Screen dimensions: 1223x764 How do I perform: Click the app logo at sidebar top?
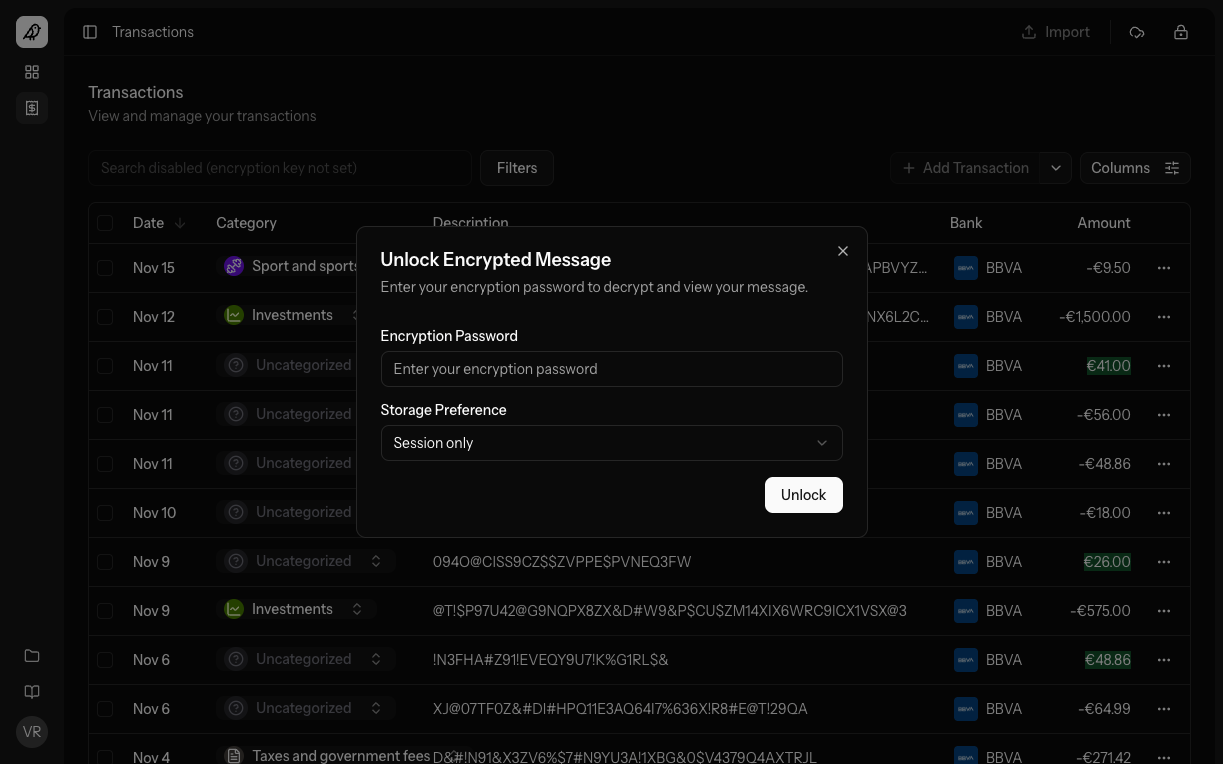coord(31,31)
